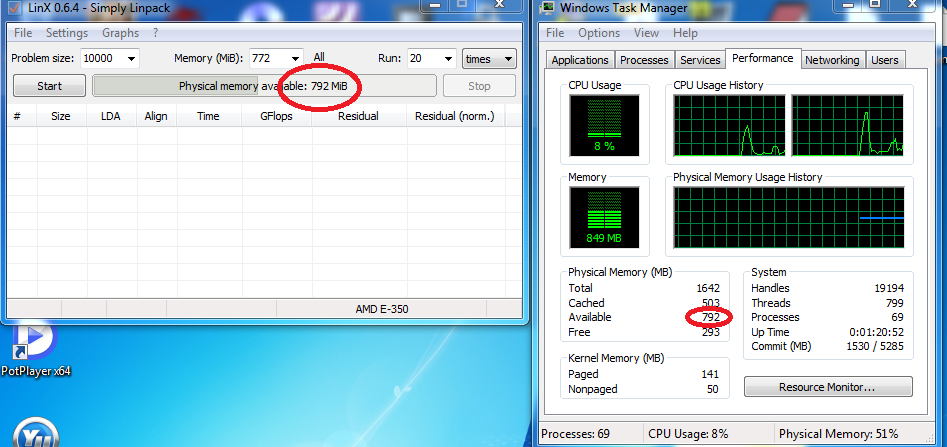Open the Task Manager Help menu
This screenshot has height=447, width=947.
click(x=685, y=33)
